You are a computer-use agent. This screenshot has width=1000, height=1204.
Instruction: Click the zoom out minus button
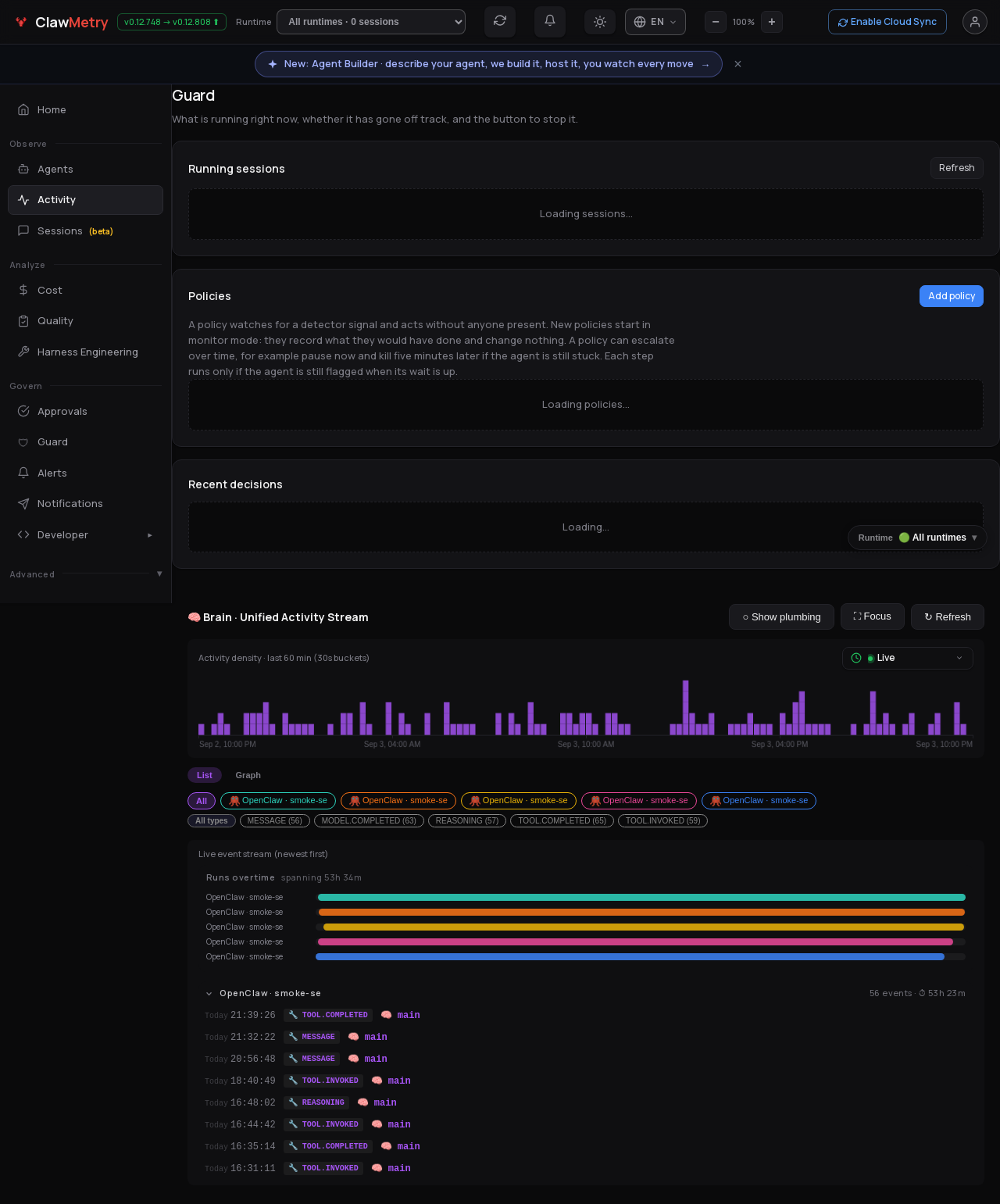tap(716, 22)
